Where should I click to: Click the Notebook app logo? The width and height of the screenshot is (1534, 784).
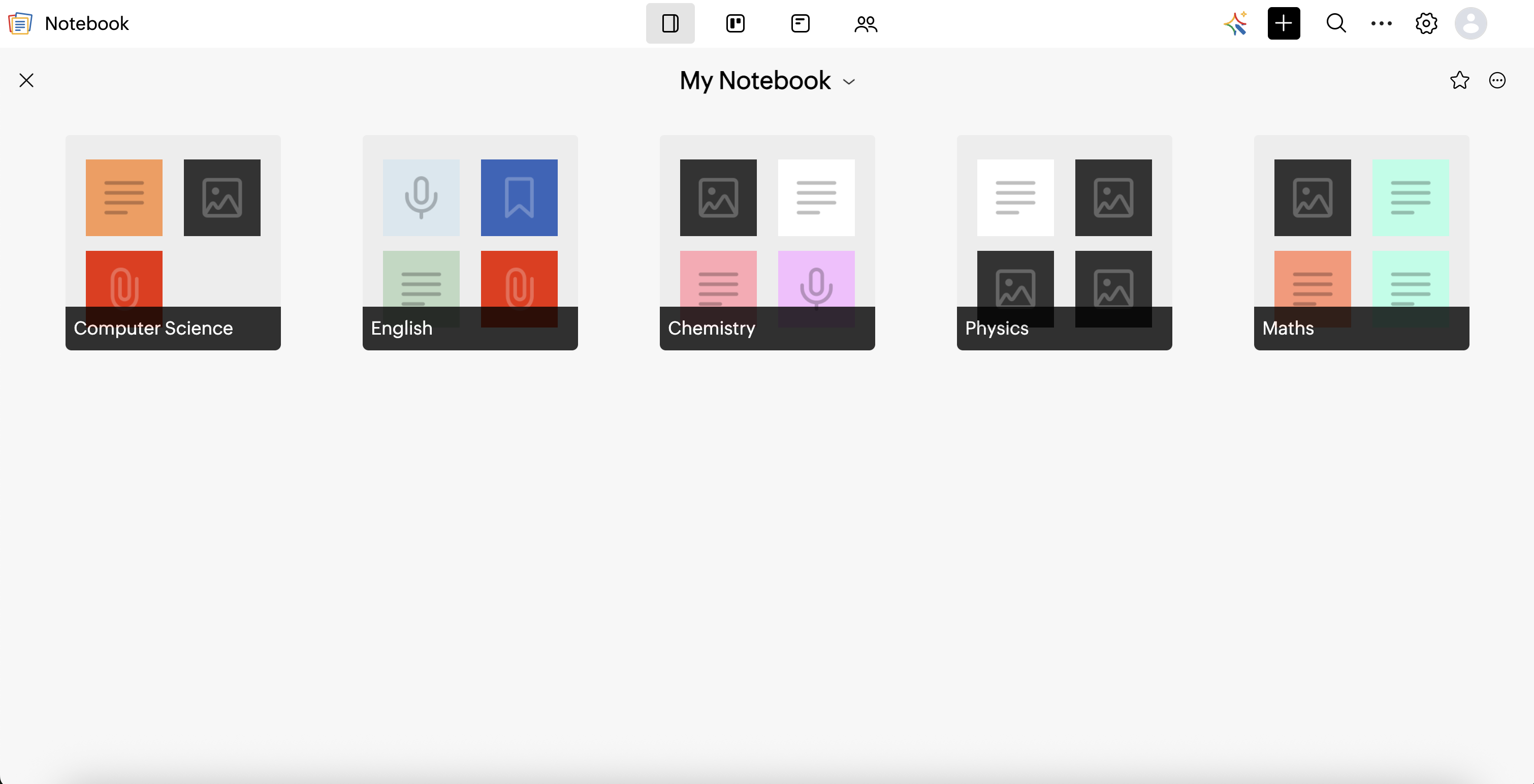(x=20, y=23)
